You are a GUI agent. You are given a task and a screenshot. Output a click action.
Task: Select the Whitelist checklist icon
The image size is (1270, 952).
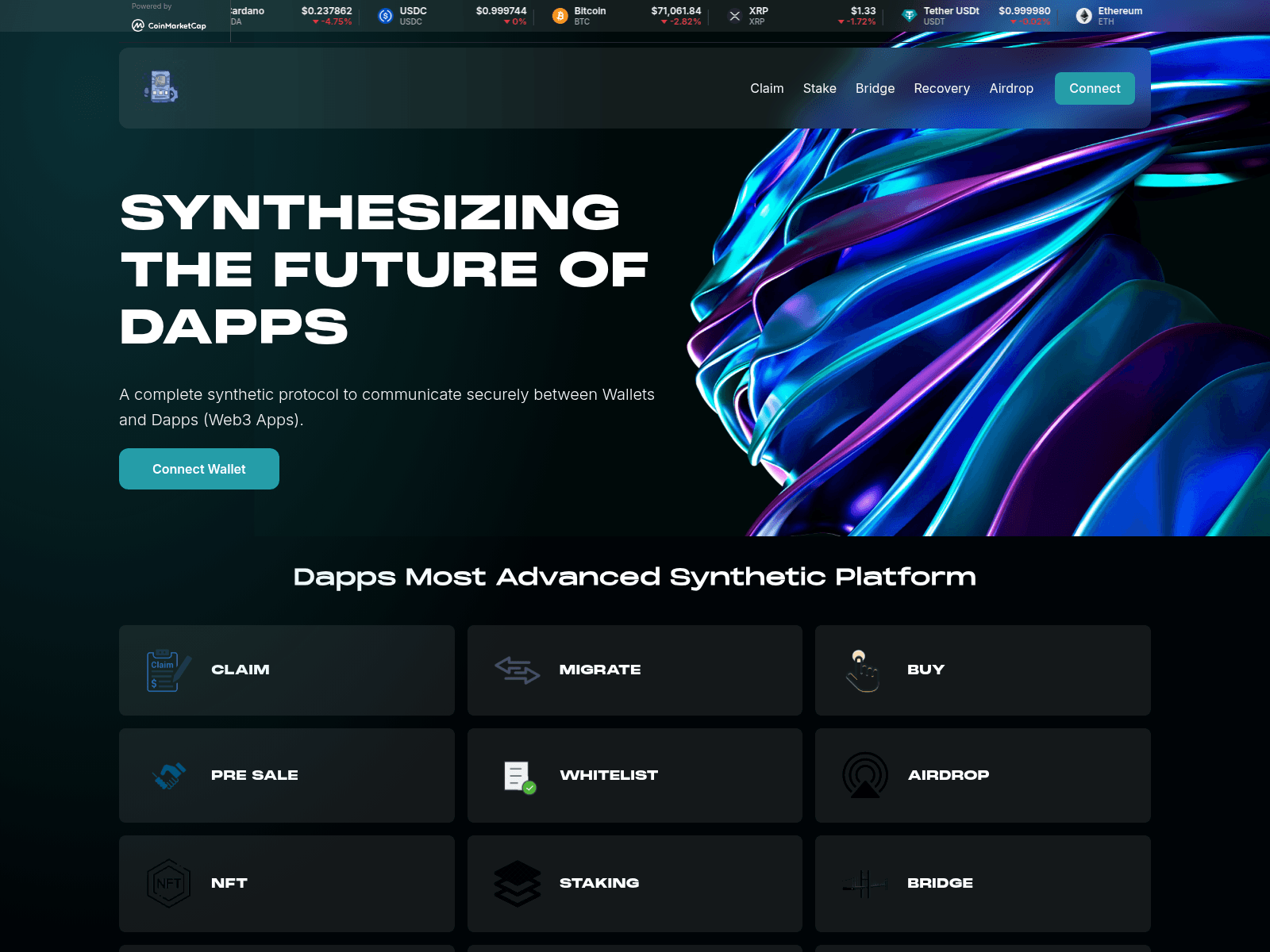click(x=517, y=775)
